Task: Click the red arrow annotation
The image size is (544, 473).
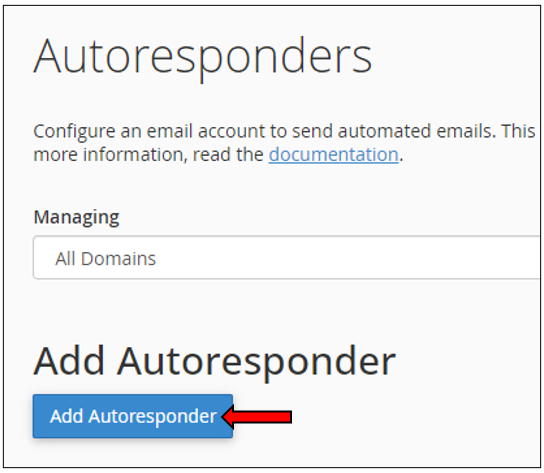Action: pos(257,416)
